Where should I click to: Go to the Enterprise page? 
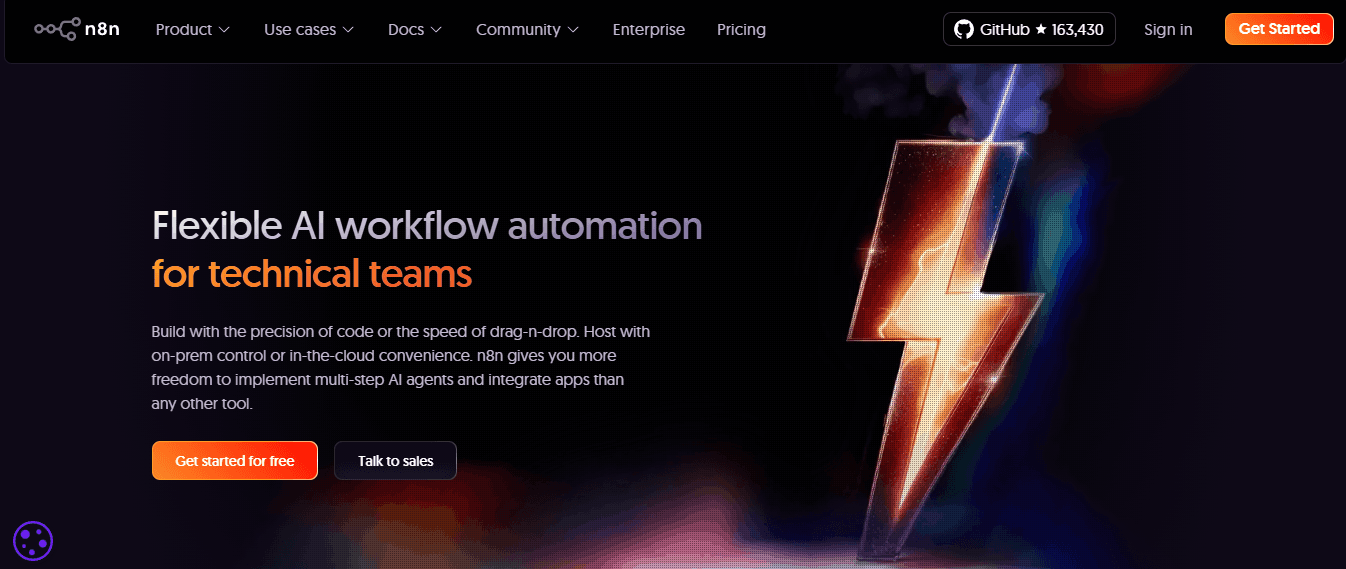[649, 30]
